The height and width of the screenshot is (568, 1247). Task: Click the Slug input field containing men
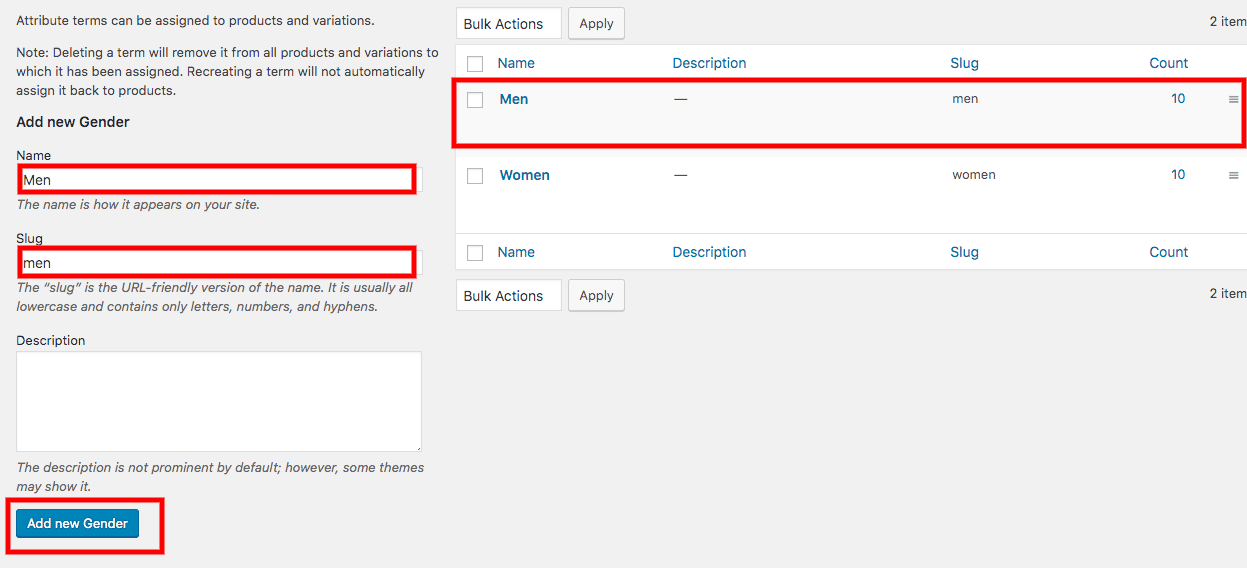pyautogui.click(x=219, y=263)
